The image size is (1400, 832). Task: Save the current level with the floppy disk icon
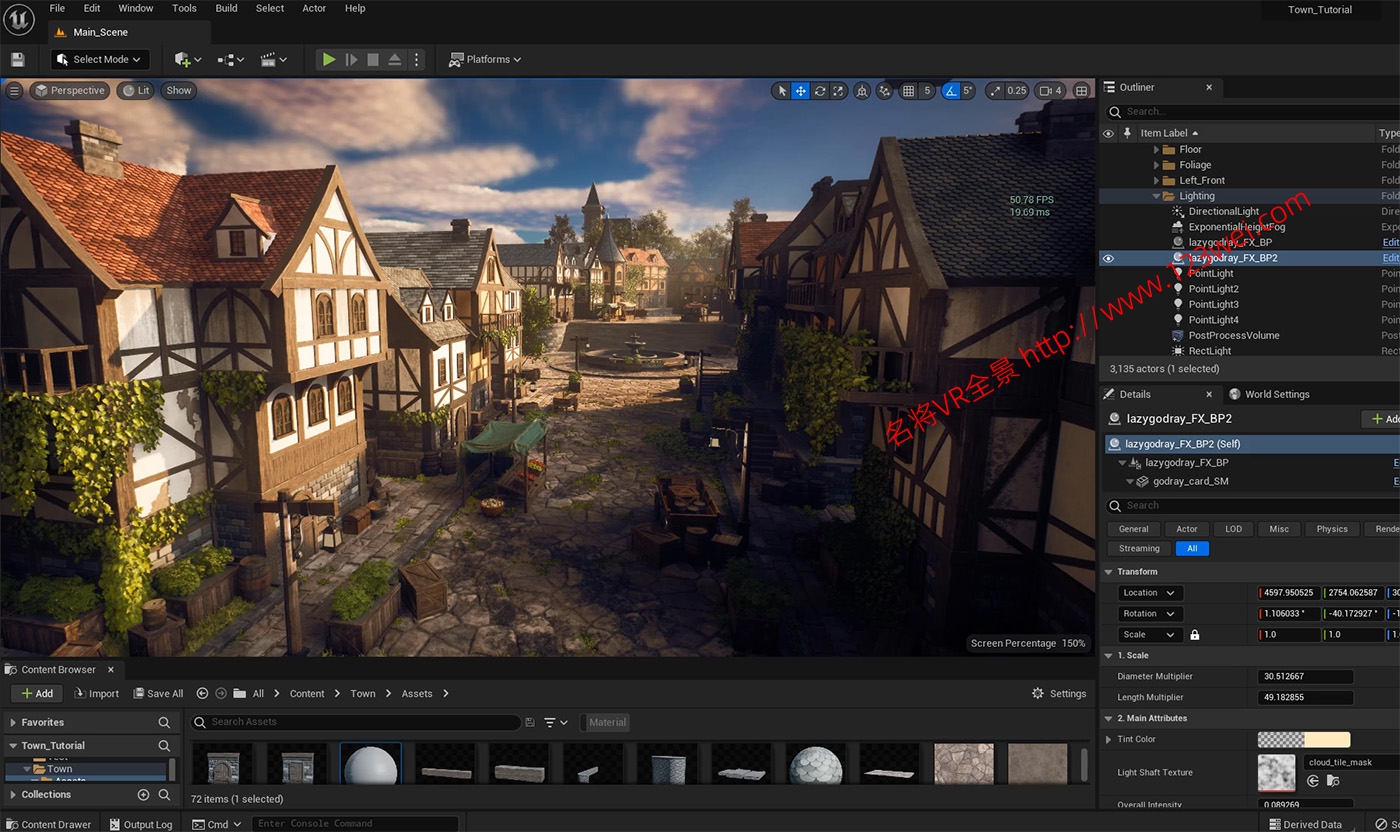click(x=18, y=60)
